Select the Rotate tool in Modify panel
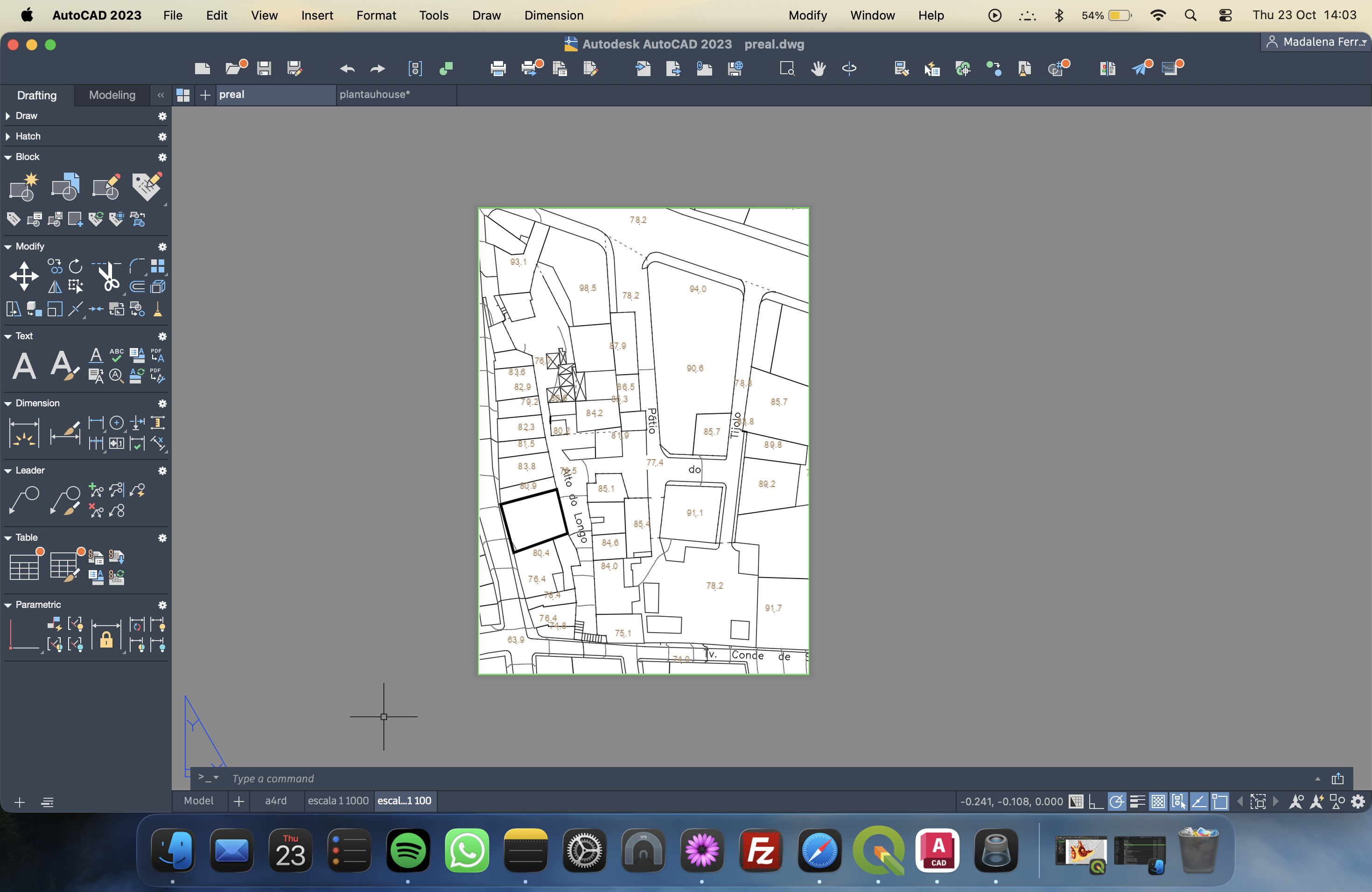Image resolution: width=1372 pixels, height=892 pixels. click(76, 266)
